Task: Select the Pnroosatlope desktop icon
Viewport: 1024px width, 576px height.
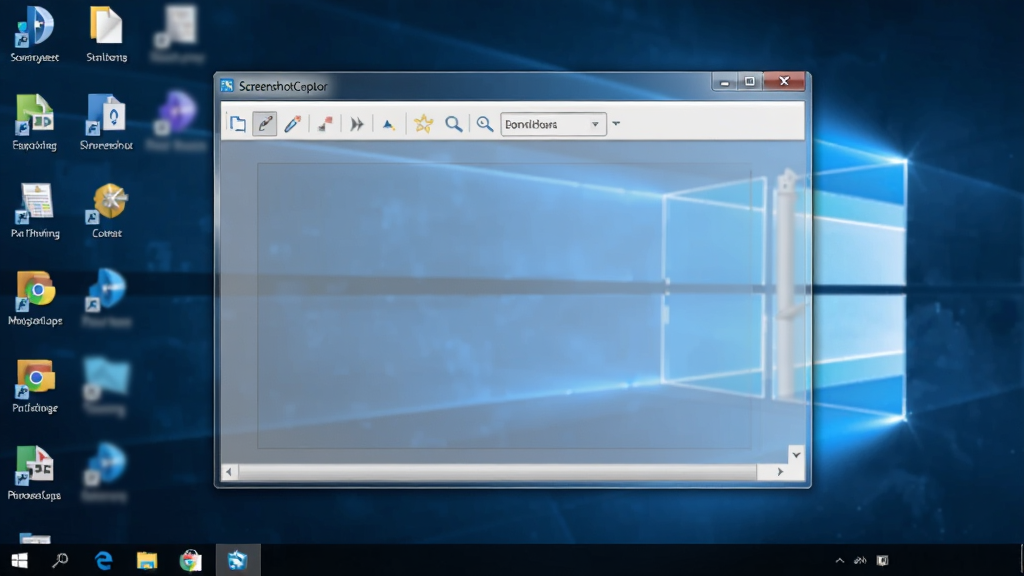Action: [35, 473]
